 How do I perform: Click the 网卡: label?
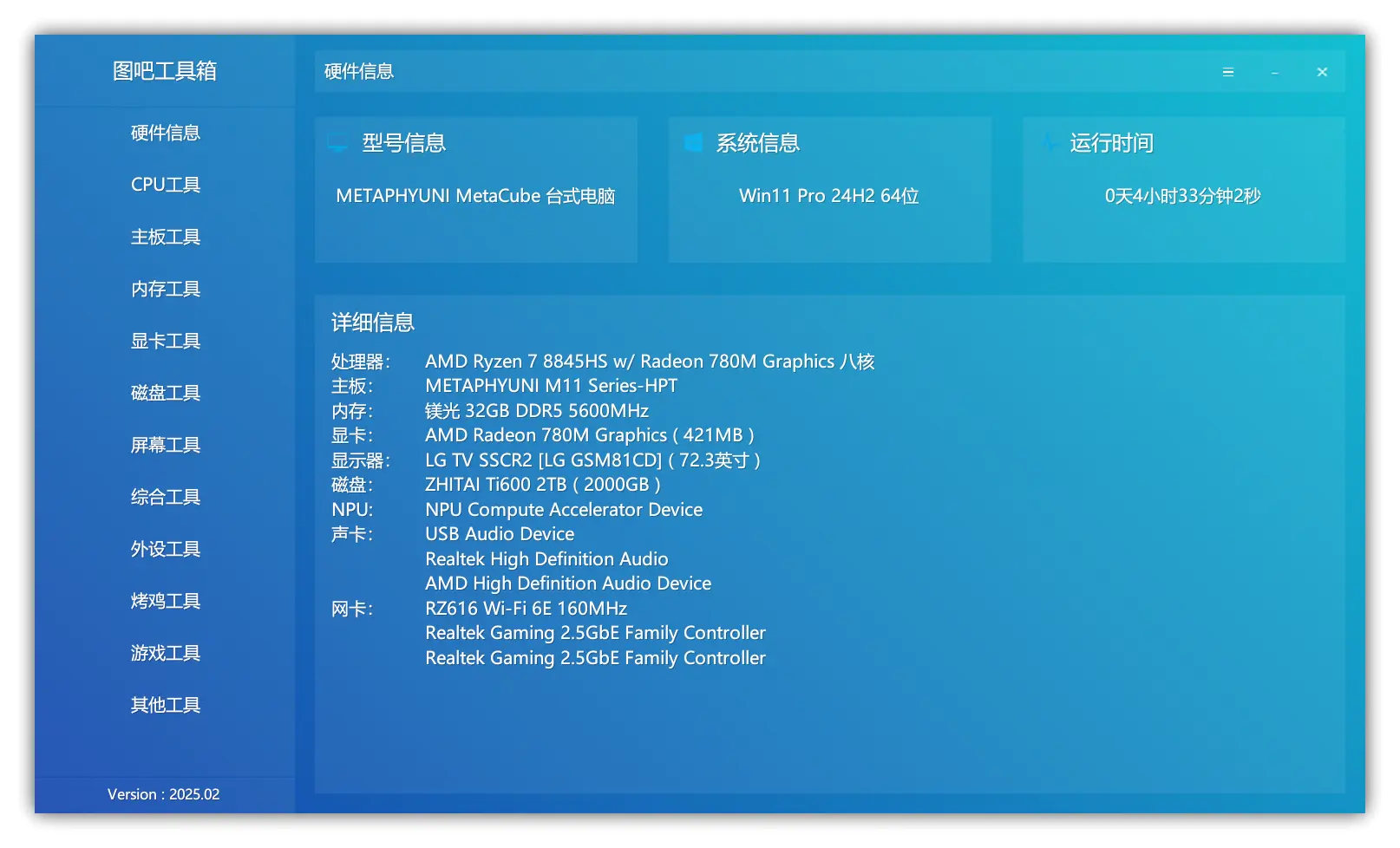[x=352, y=609]
